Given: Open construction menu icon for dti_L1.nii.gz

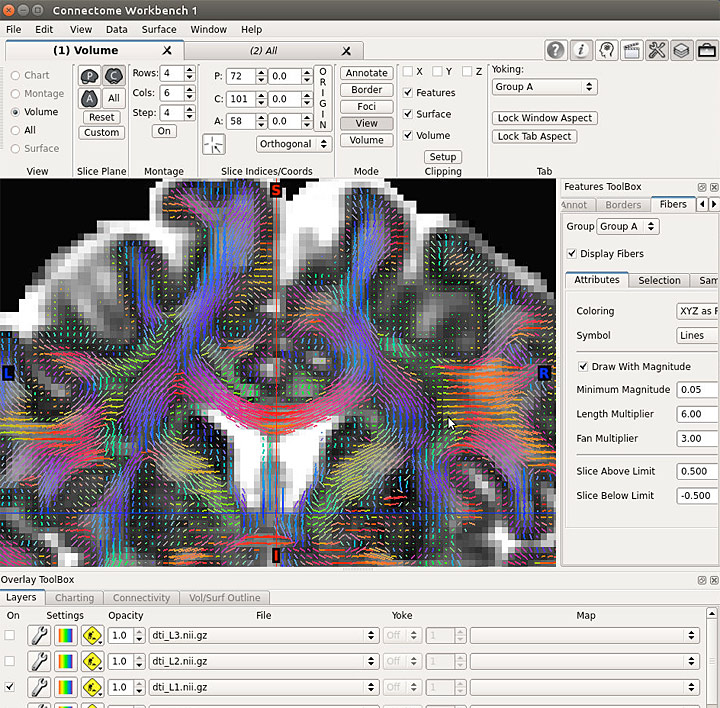Looking at the screenshot, I should (x=92, y=687).
